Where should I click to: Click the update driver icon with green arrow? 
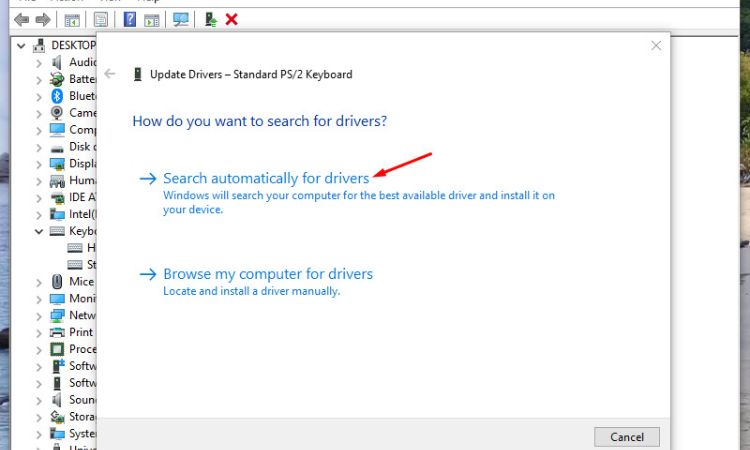[210, 20]
